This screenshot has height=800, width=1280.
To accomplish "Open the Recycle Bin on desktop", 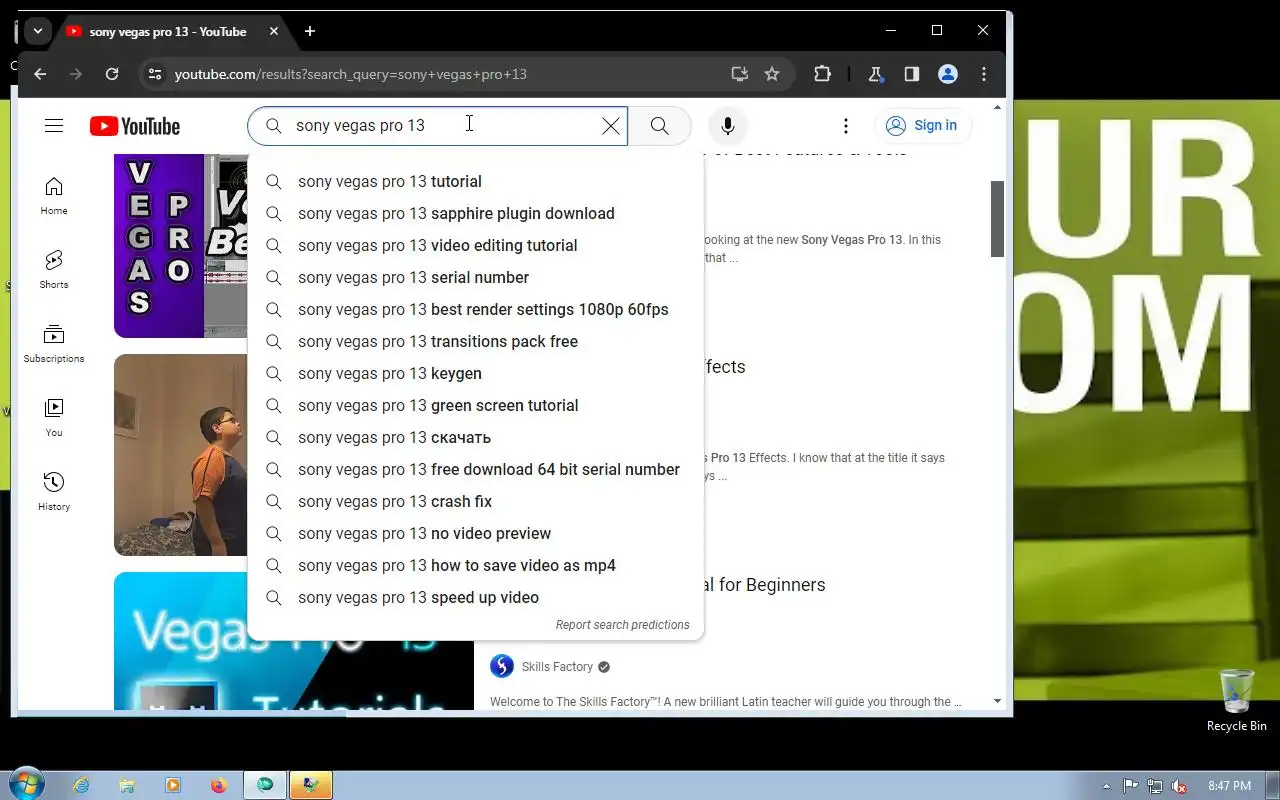I will pos(1237,701).
